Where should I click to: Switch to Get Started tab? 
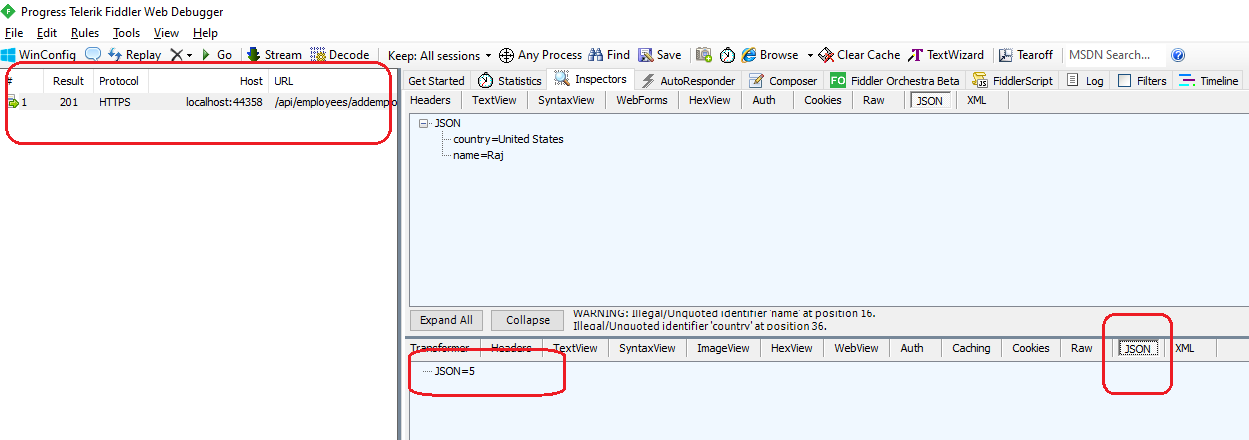tap(436, 81)
